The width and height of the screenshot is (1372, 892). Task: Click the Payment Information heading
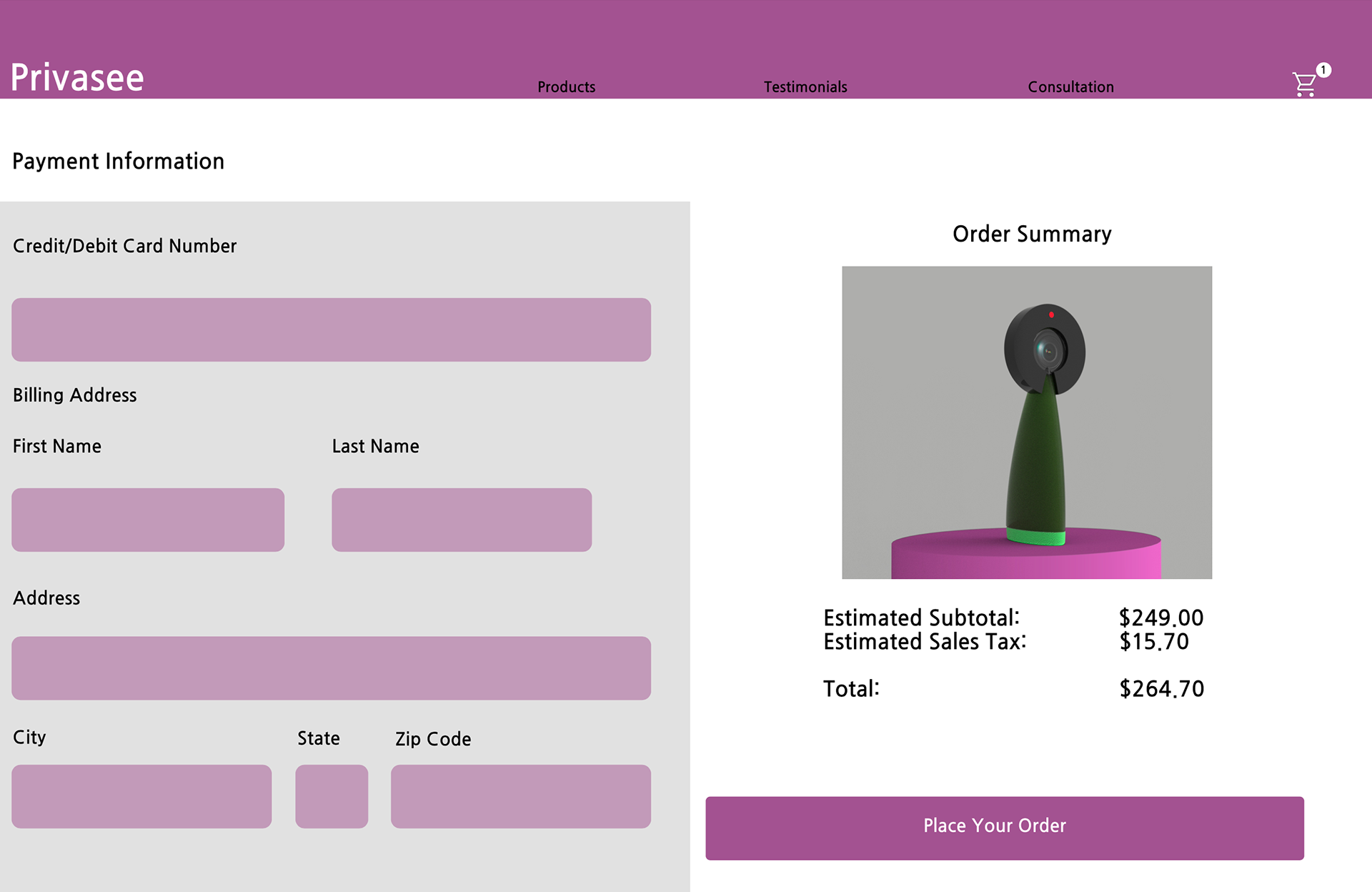[x=119, y=162]
